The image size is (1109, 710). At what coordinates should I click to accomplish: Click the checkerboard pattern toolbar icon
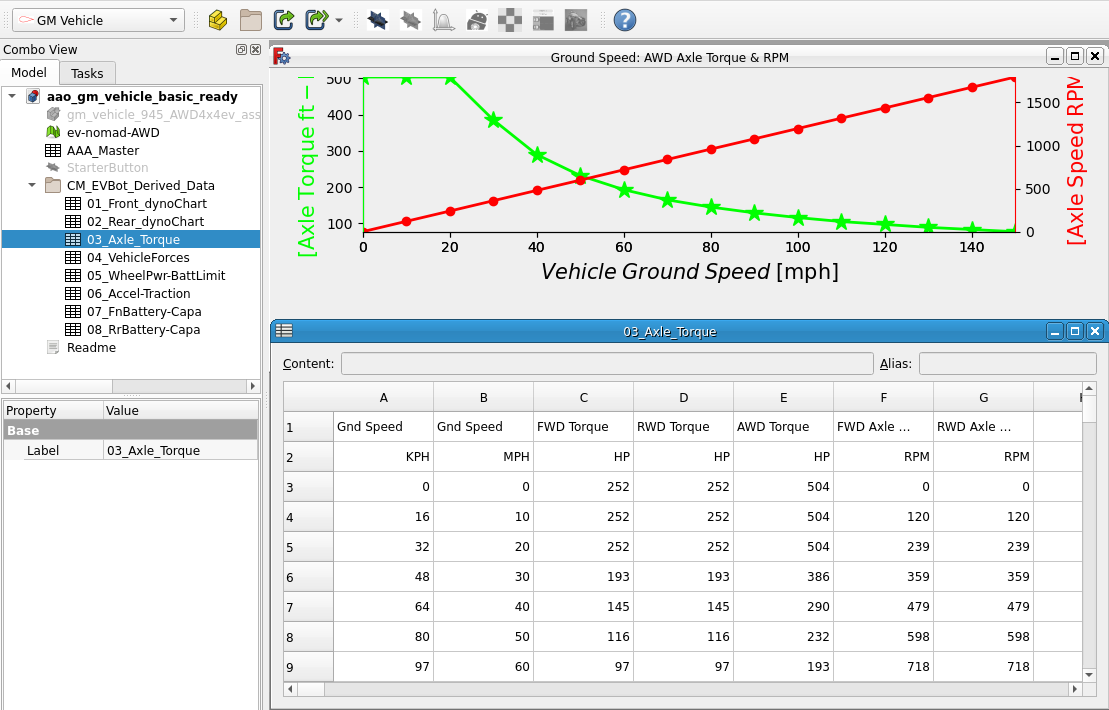pos(510,19)
